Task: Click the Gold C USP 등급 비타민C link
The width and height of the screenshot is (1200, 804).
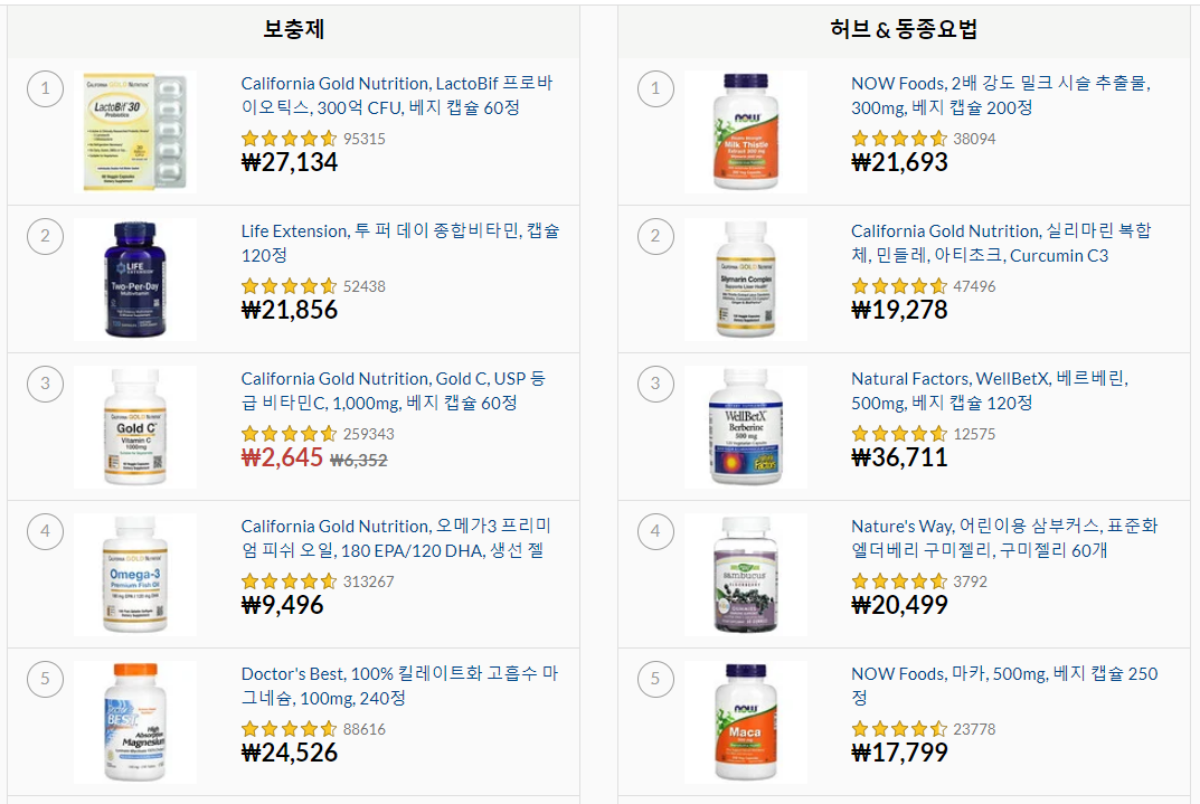Action: (x=398, y=391)
